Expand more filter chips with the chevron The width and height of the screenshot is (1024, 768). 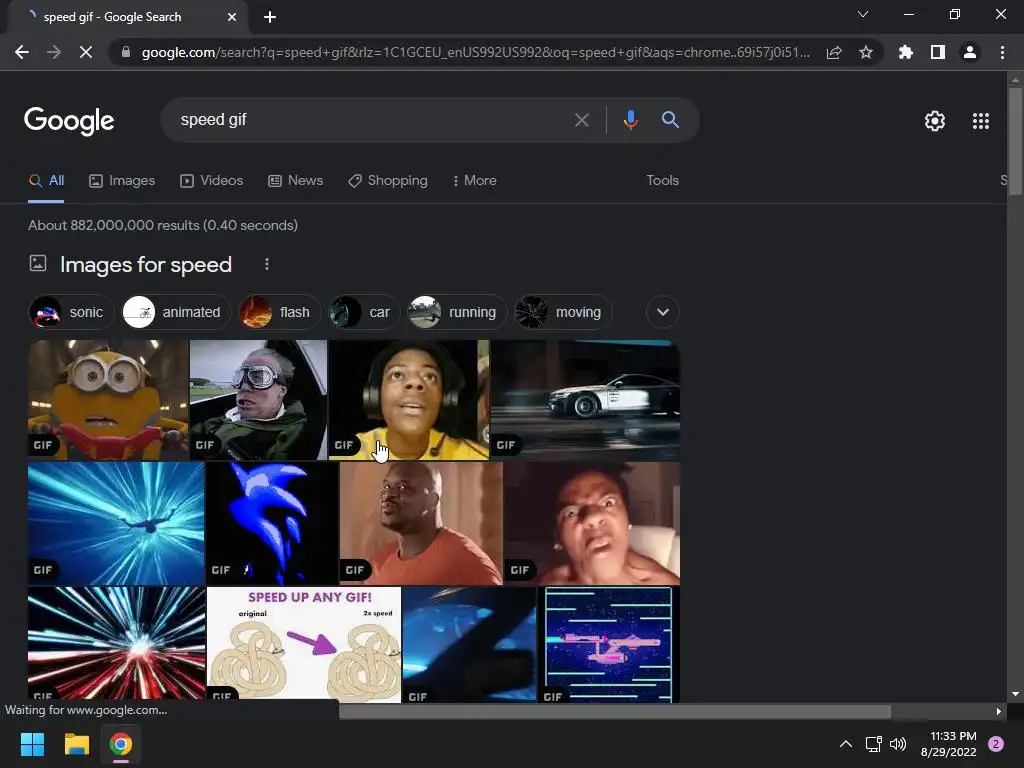[x=662, y=312]
